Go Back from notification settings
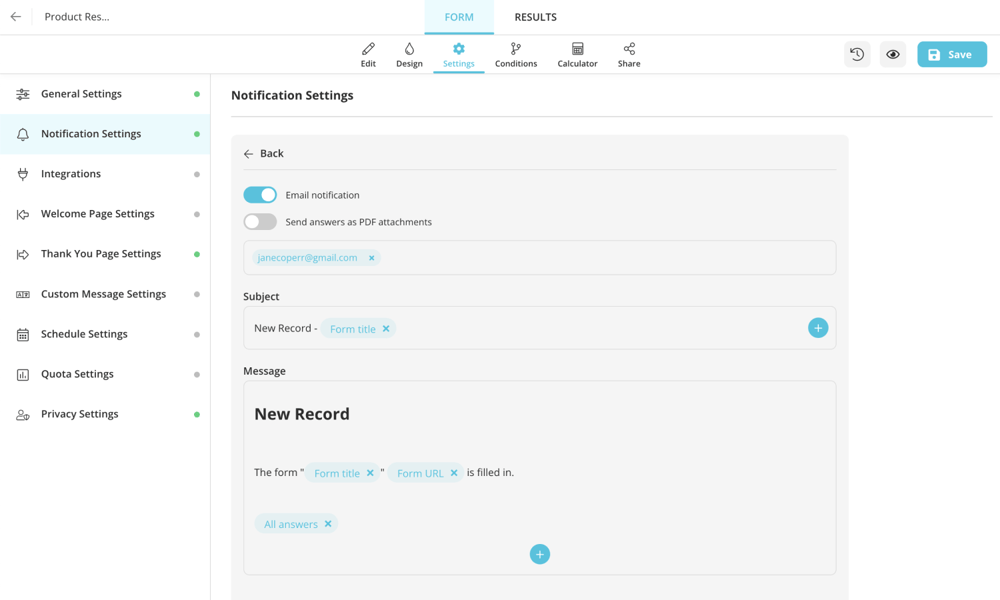Viewport: 1000px width, 600px height. tap(264, 154)
